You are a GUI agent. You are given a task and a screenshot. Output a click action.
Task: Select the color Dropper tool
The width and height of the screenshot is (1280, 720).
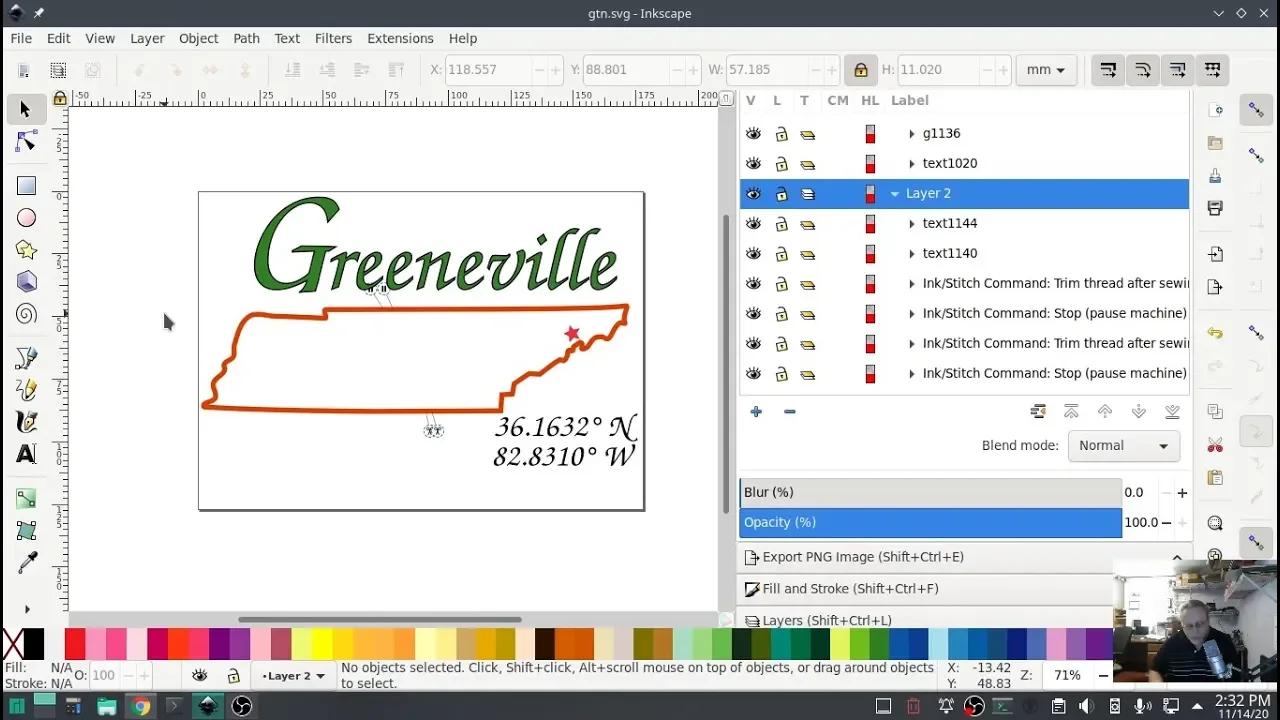coord(27,561)
